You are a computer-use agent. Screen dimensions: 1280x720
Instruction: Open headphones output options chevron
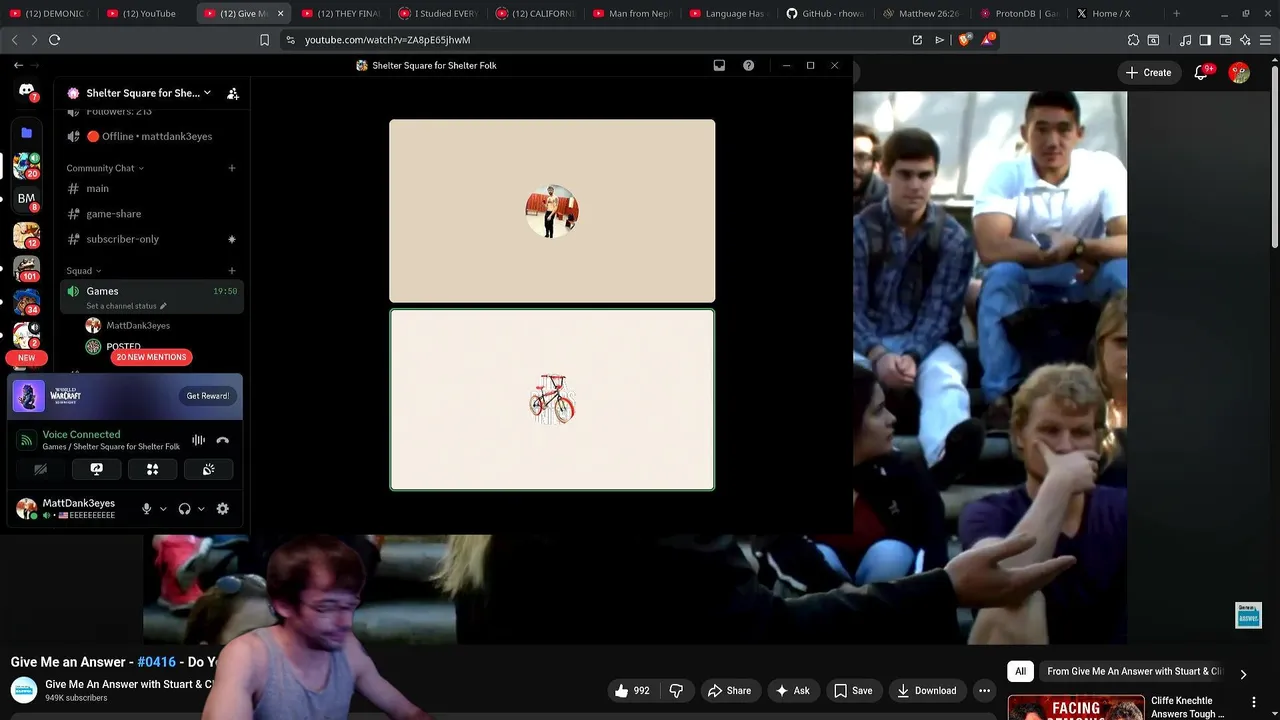[201, 509]
